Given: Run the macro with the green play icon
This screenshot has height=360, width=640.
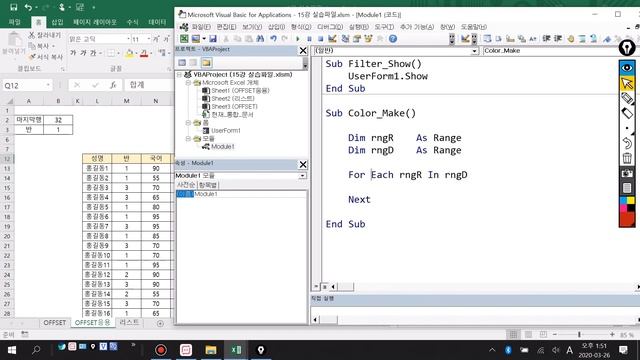Looking at the screenshot, I should click(x=298, y=39).
